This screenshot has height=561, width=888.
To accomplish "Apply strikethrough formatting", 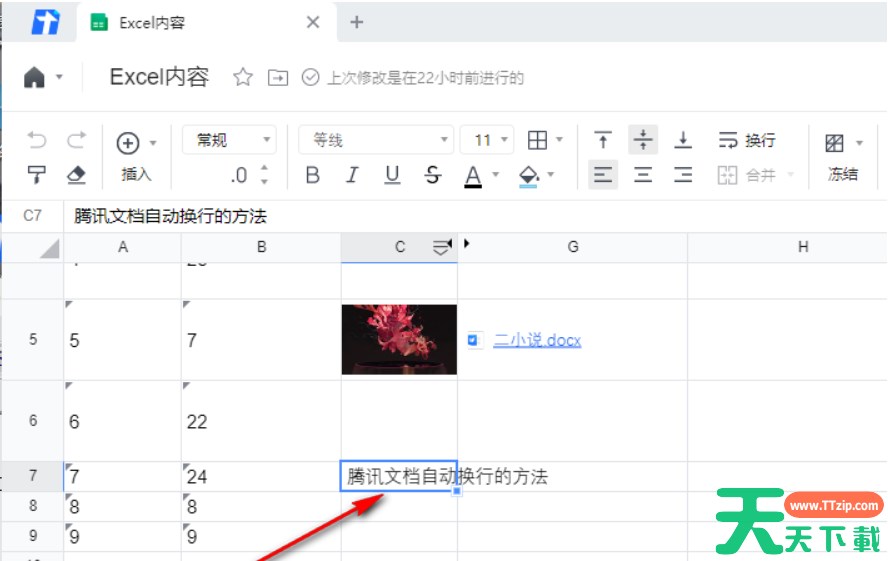I will [x=432, y=175].
